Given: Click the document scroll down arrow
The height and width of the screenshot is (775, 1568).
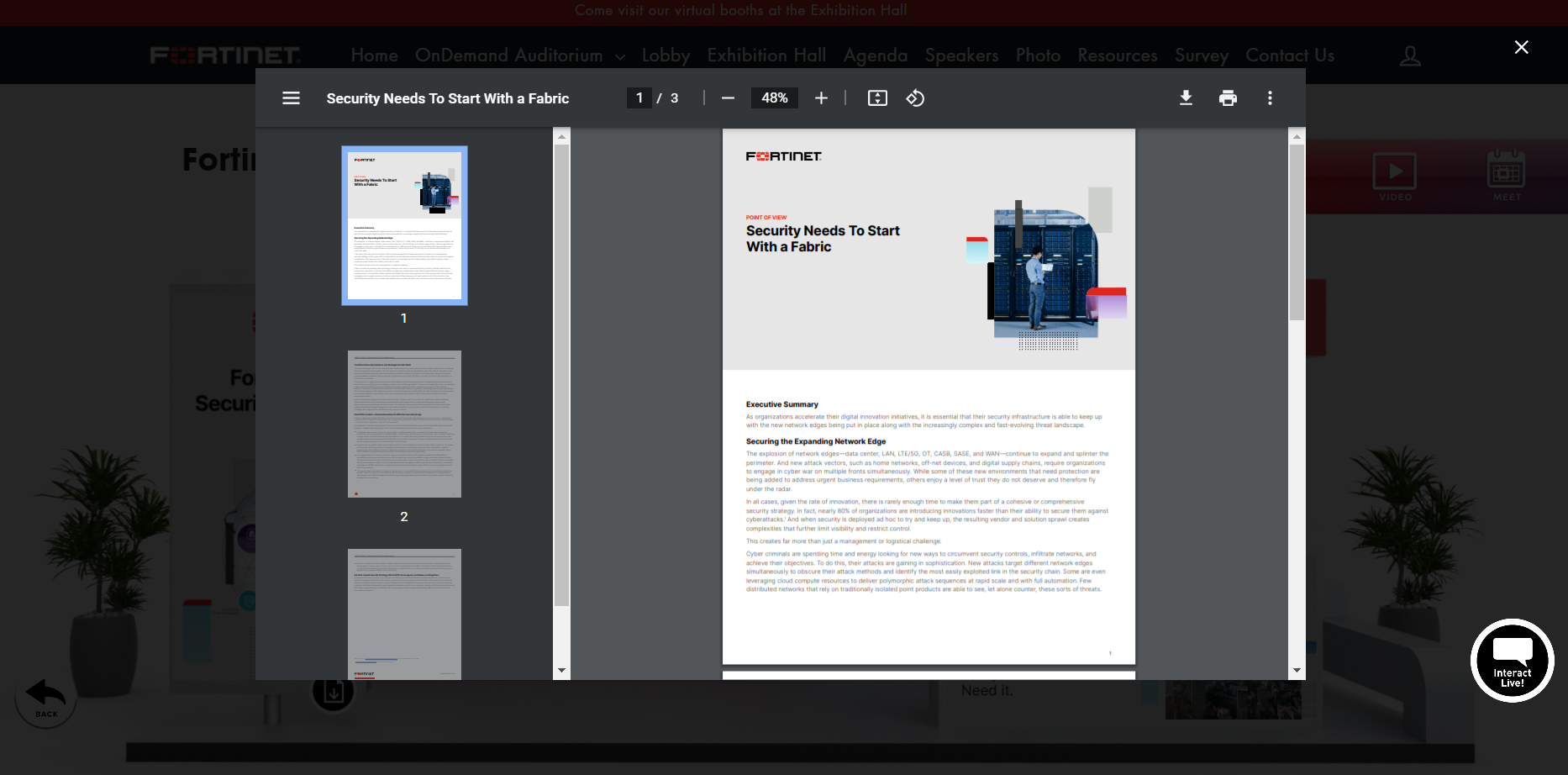Looking at the screenshot, I should pyautogui.click(x=1297, y=671).
